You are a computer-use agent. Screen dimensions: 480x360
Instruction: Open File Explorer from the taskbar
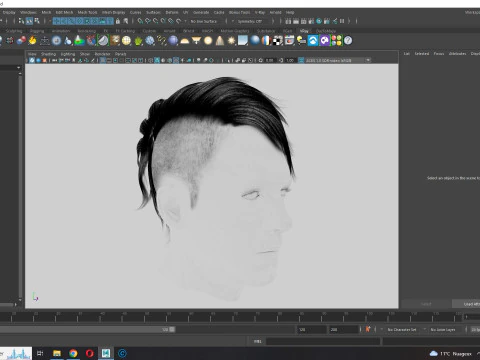coord(57,353)
